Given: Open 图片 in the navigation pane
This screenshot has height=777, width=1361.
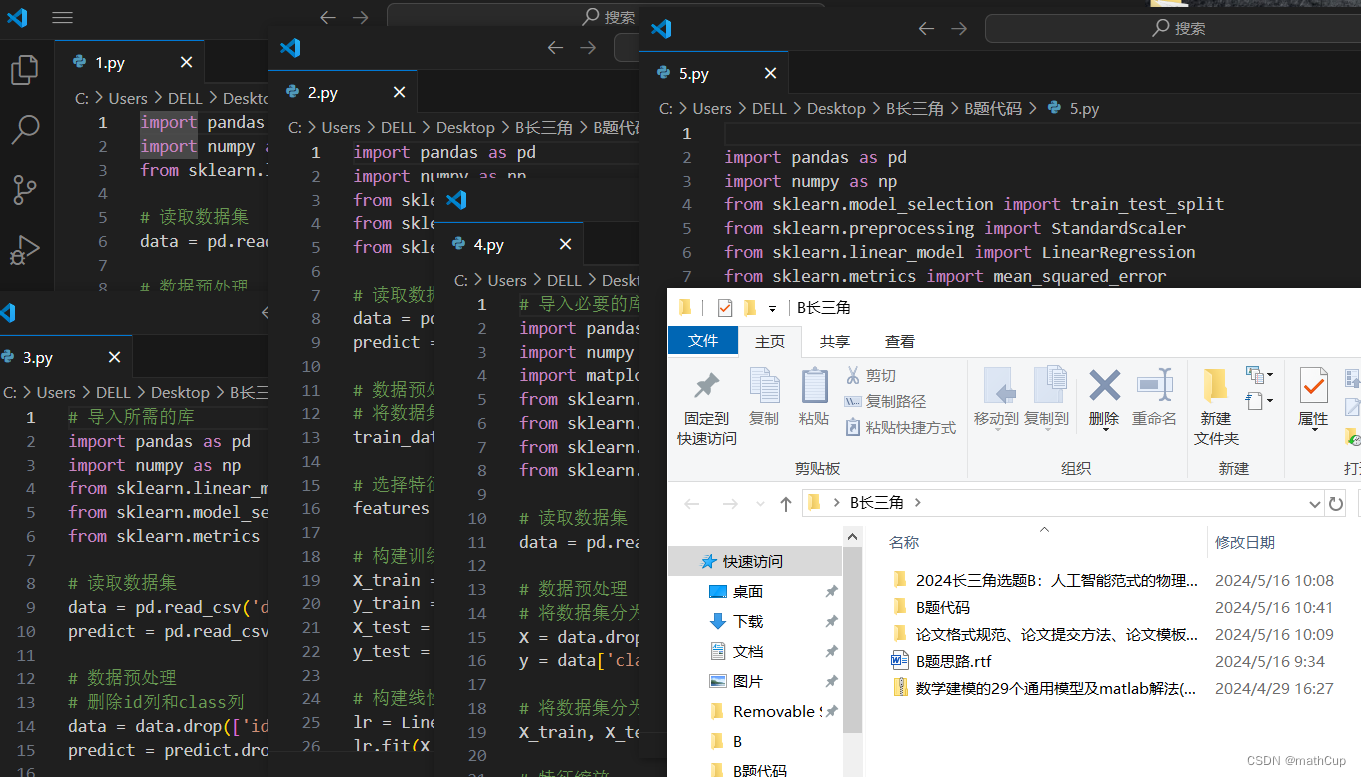Looking at the screenshot, I should point(748,681).
